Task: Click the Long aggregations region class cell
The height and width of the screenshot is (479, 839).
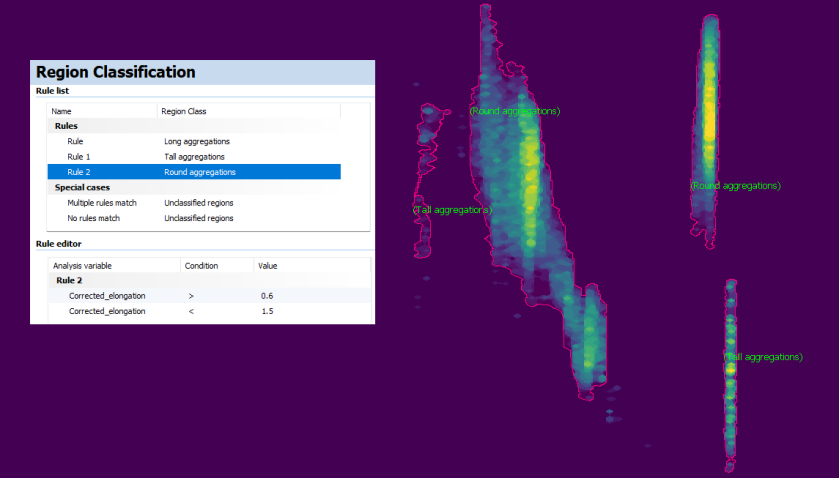Action: coord(197,142)
